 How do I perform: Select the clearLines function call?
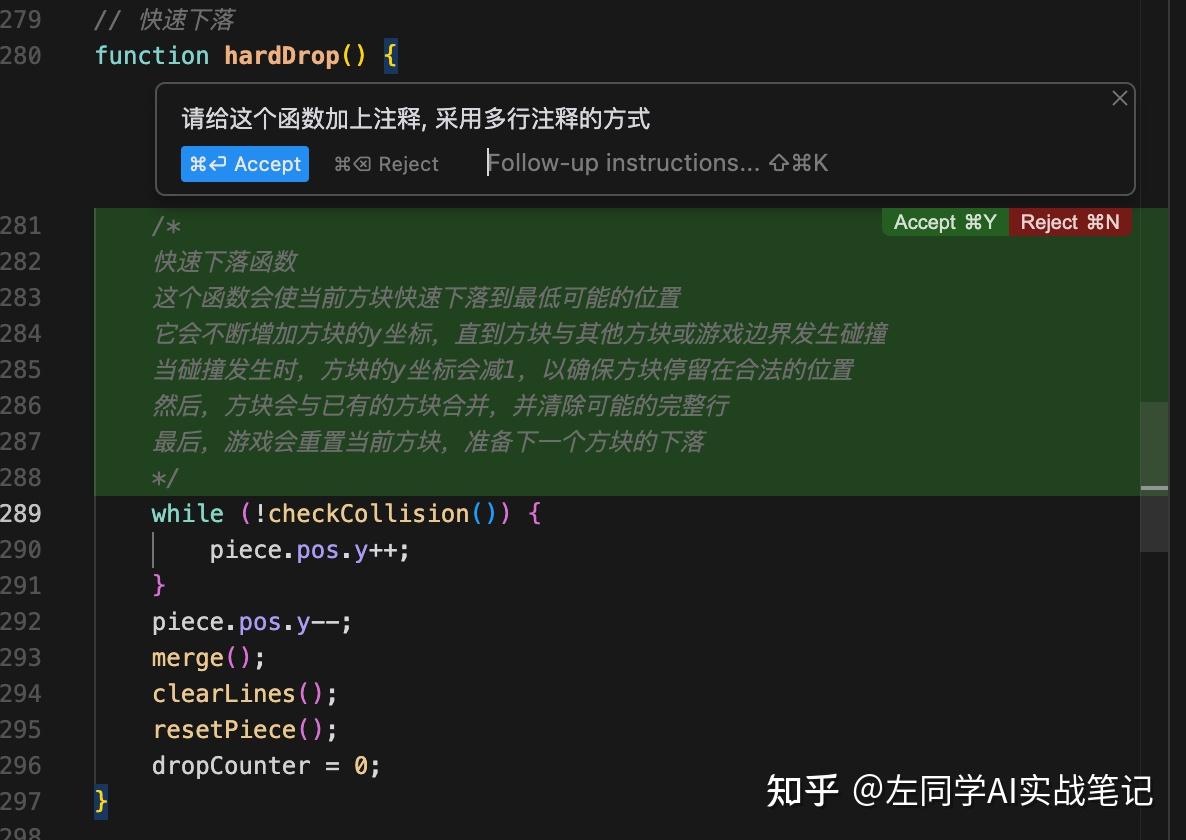(222, 693)
